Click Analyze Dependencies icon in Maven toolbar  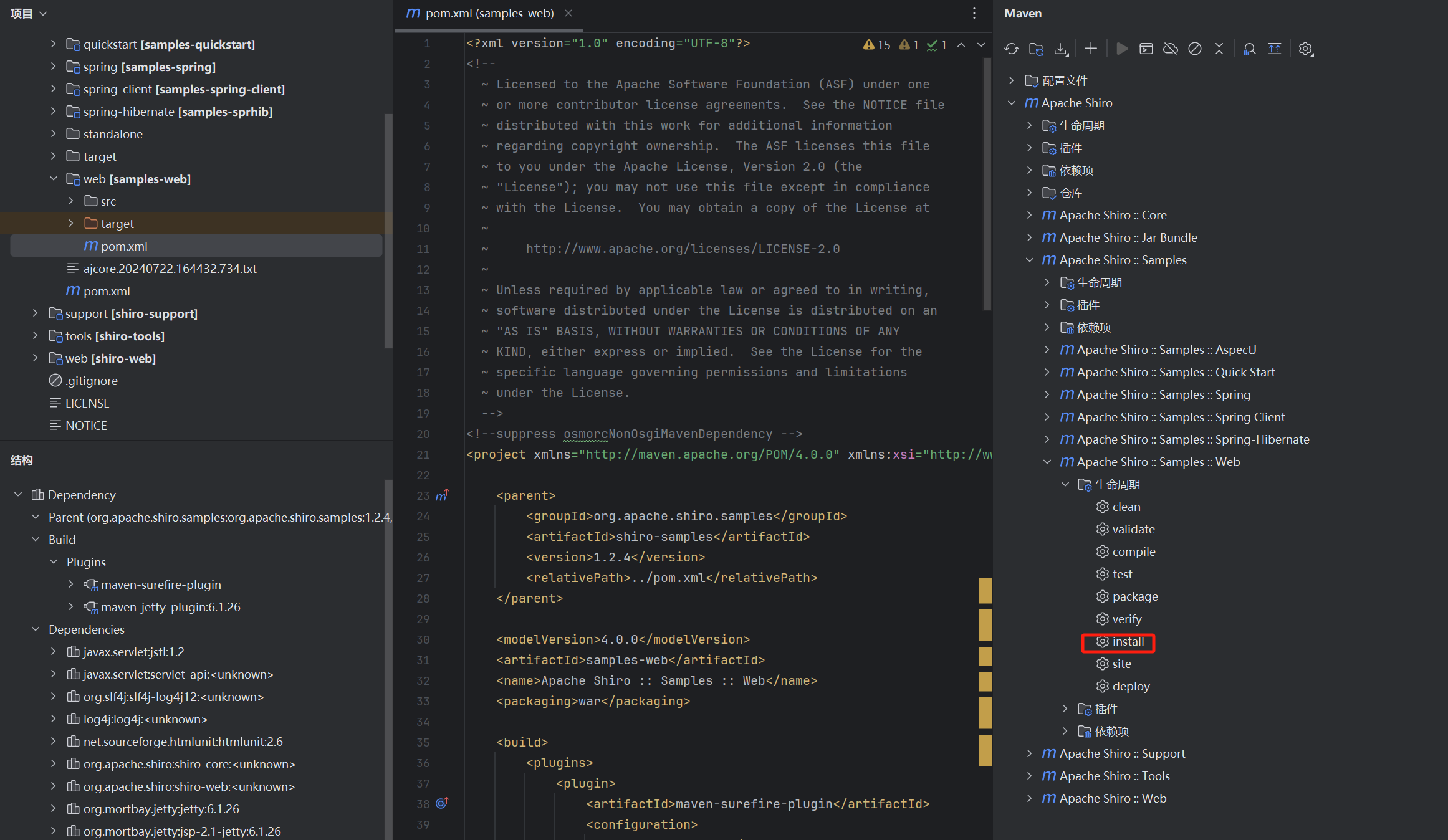[x=1249, y=49]
